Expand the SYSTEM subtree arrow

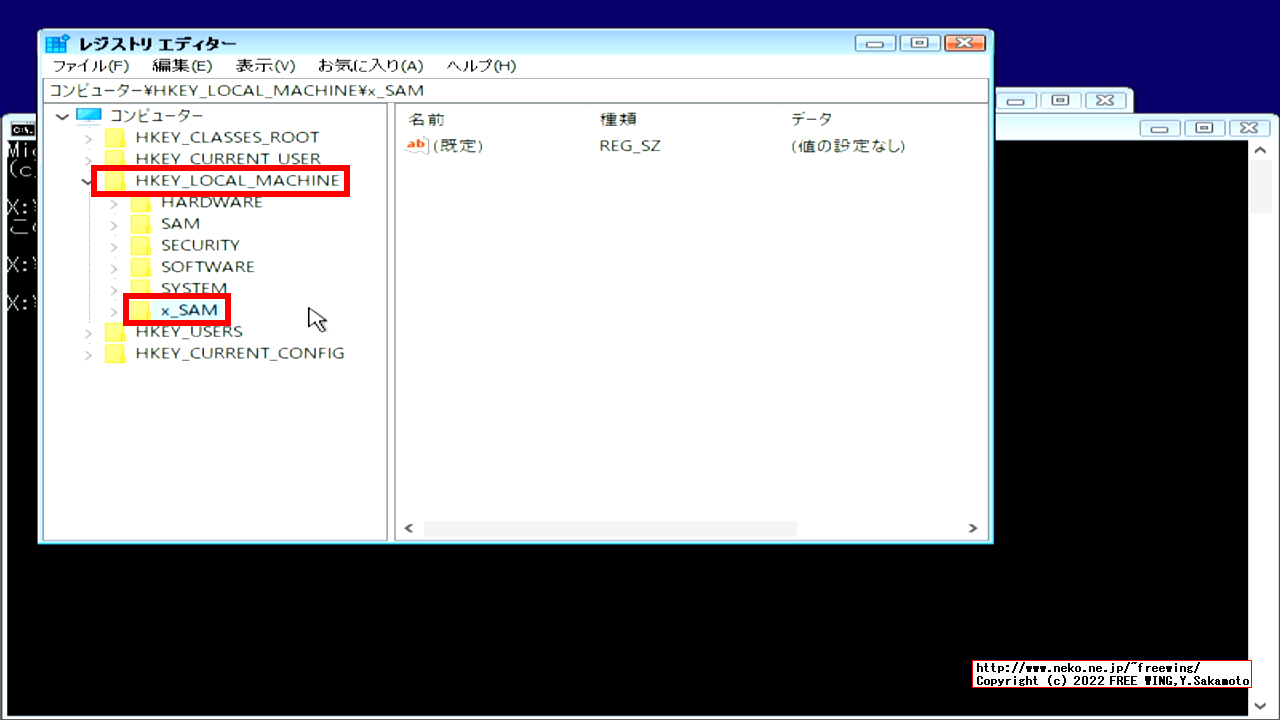(113, 288)
